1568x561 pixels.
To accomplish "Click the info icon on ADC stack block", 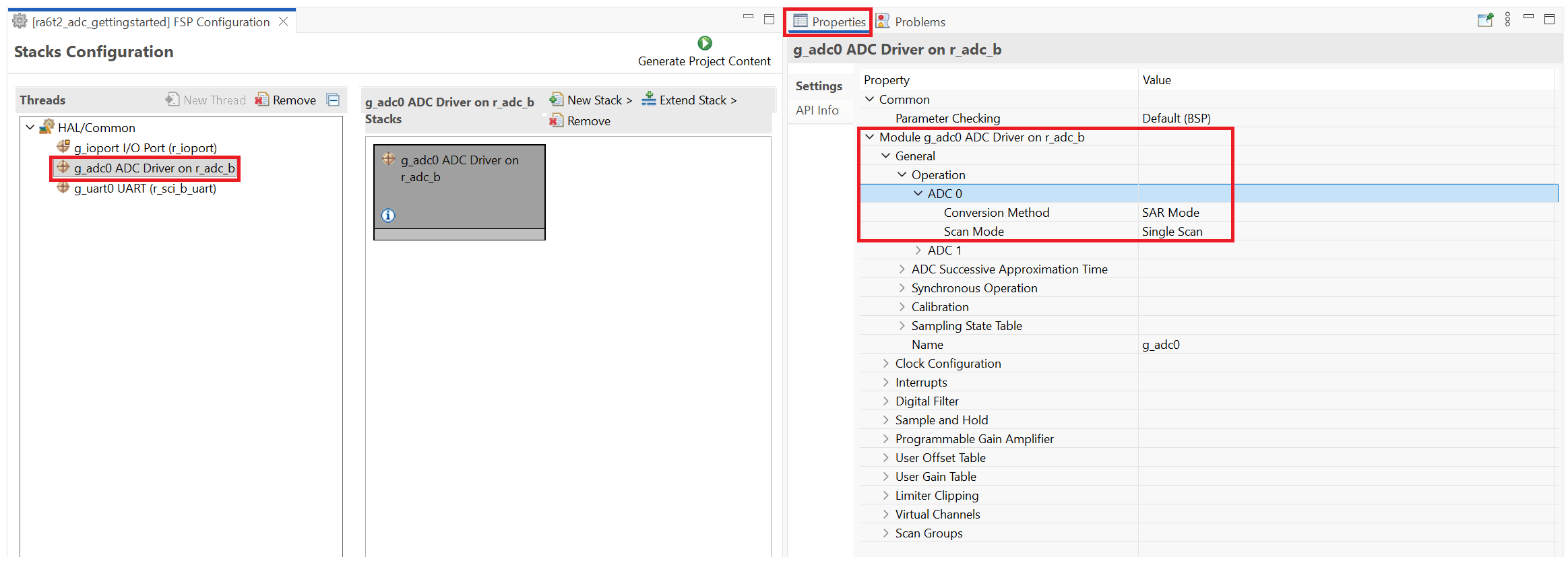I will [388, 216].
